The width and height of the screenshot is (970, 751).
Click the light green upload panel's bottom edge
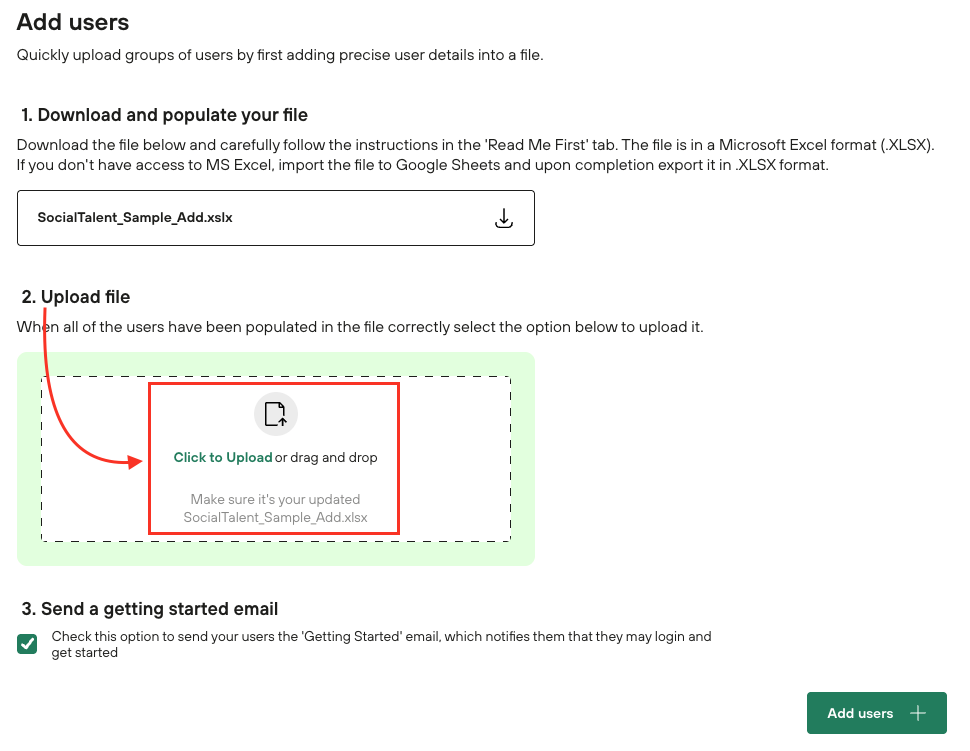click(x=276, y=555)
